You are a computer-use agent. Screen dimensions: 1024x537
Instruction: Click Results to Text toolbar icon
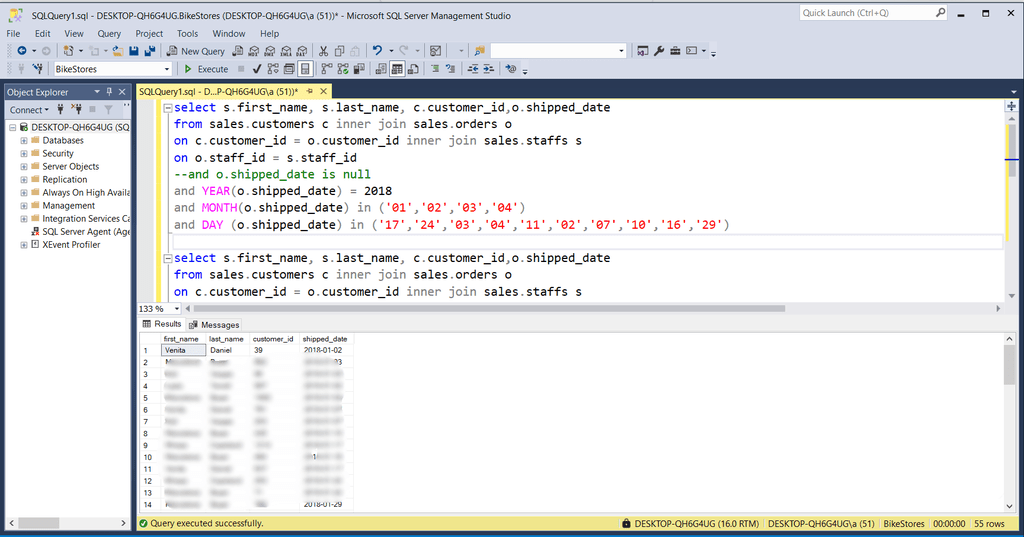point(380,69)
